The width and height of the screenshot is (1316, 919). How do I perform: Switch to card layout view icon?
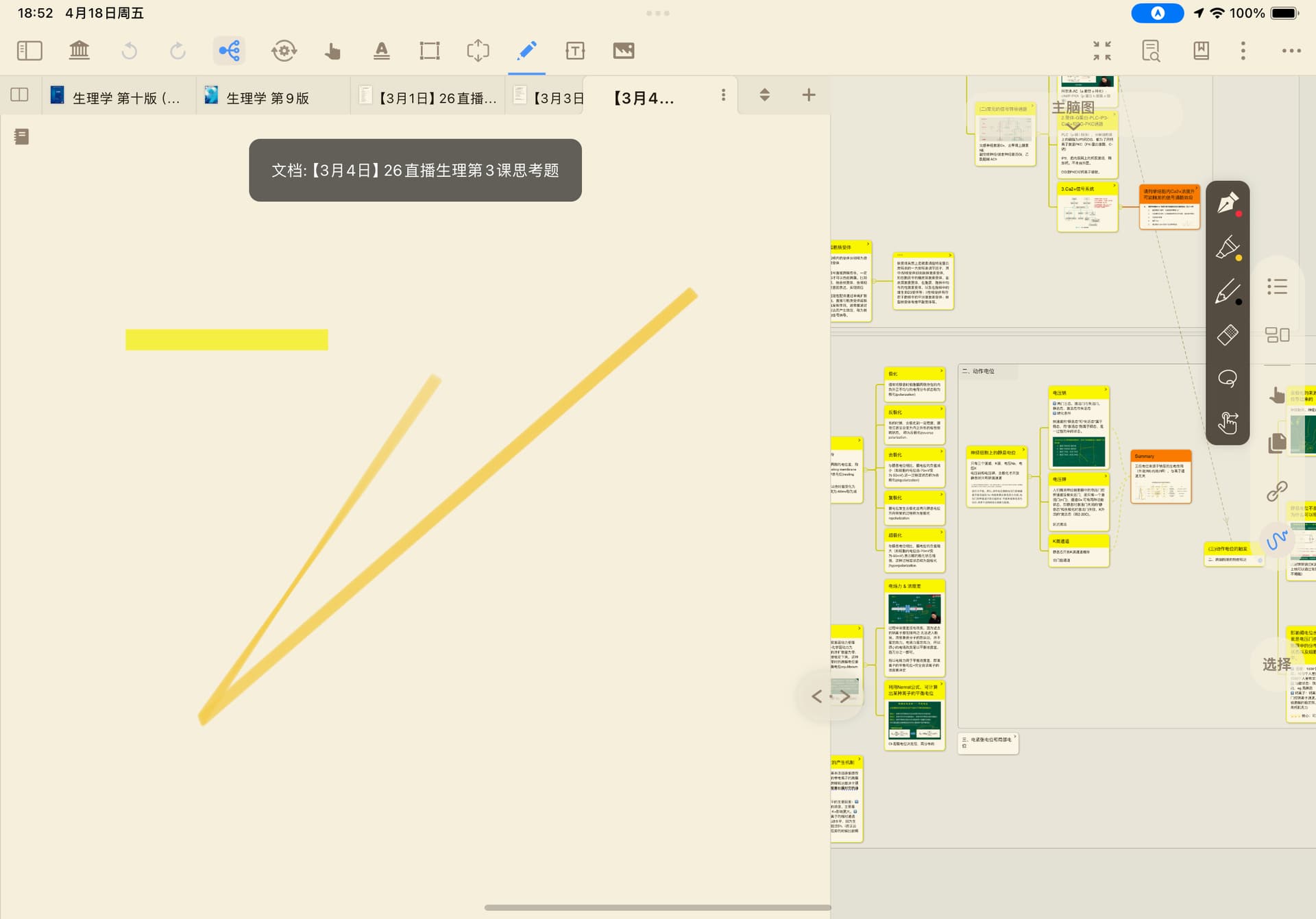coord(1277,334)
